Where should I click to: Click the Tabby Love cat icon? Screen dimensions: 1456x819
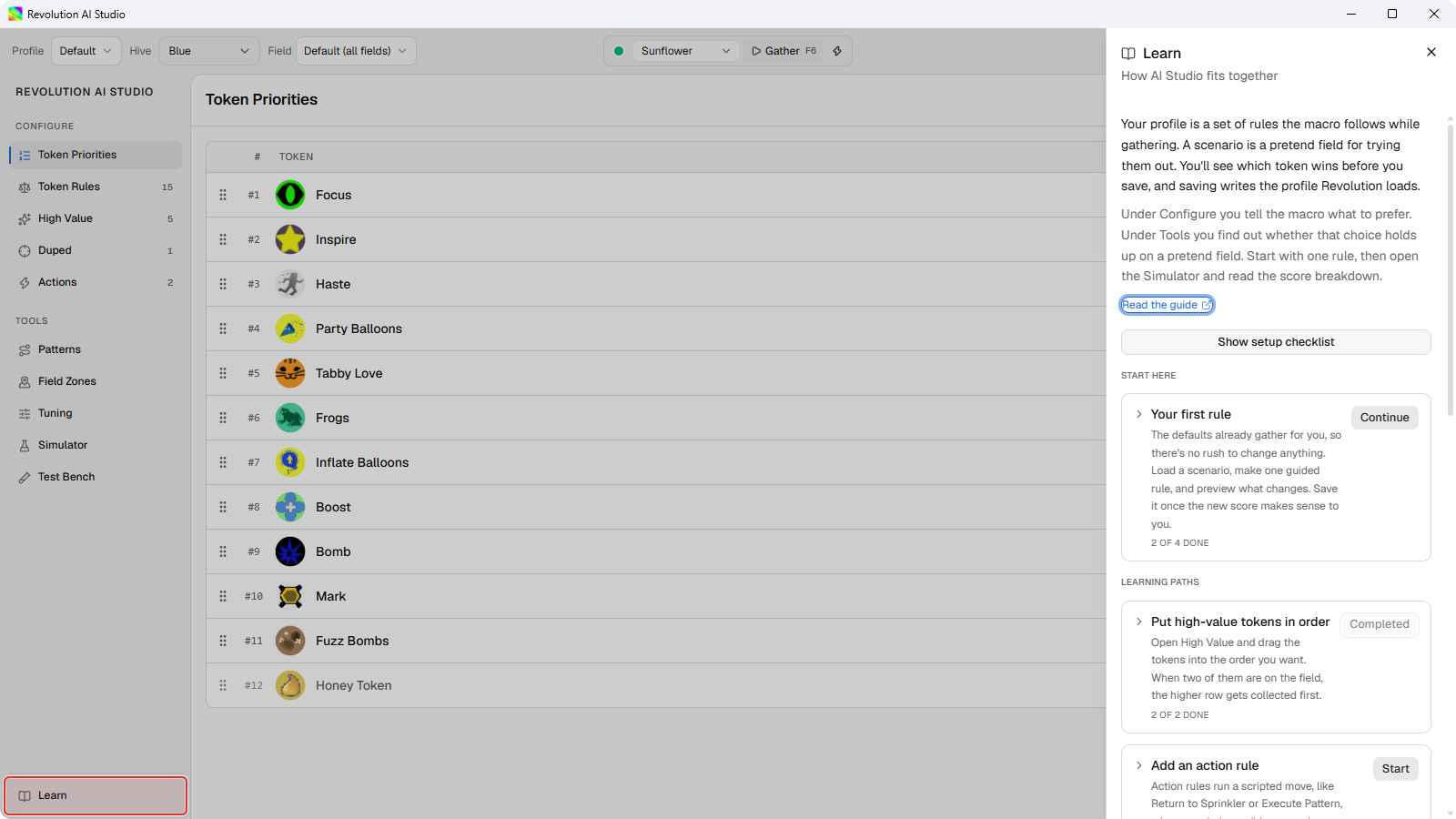click(290, 373)
